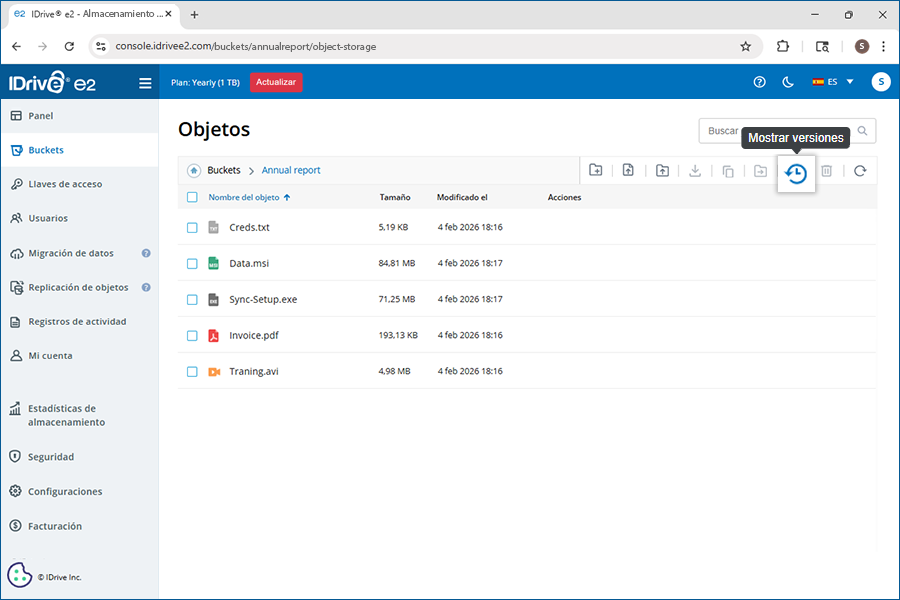Open the user profile avatar menu
Viewport: 900px width, 600px height.
tap(880, 82)
